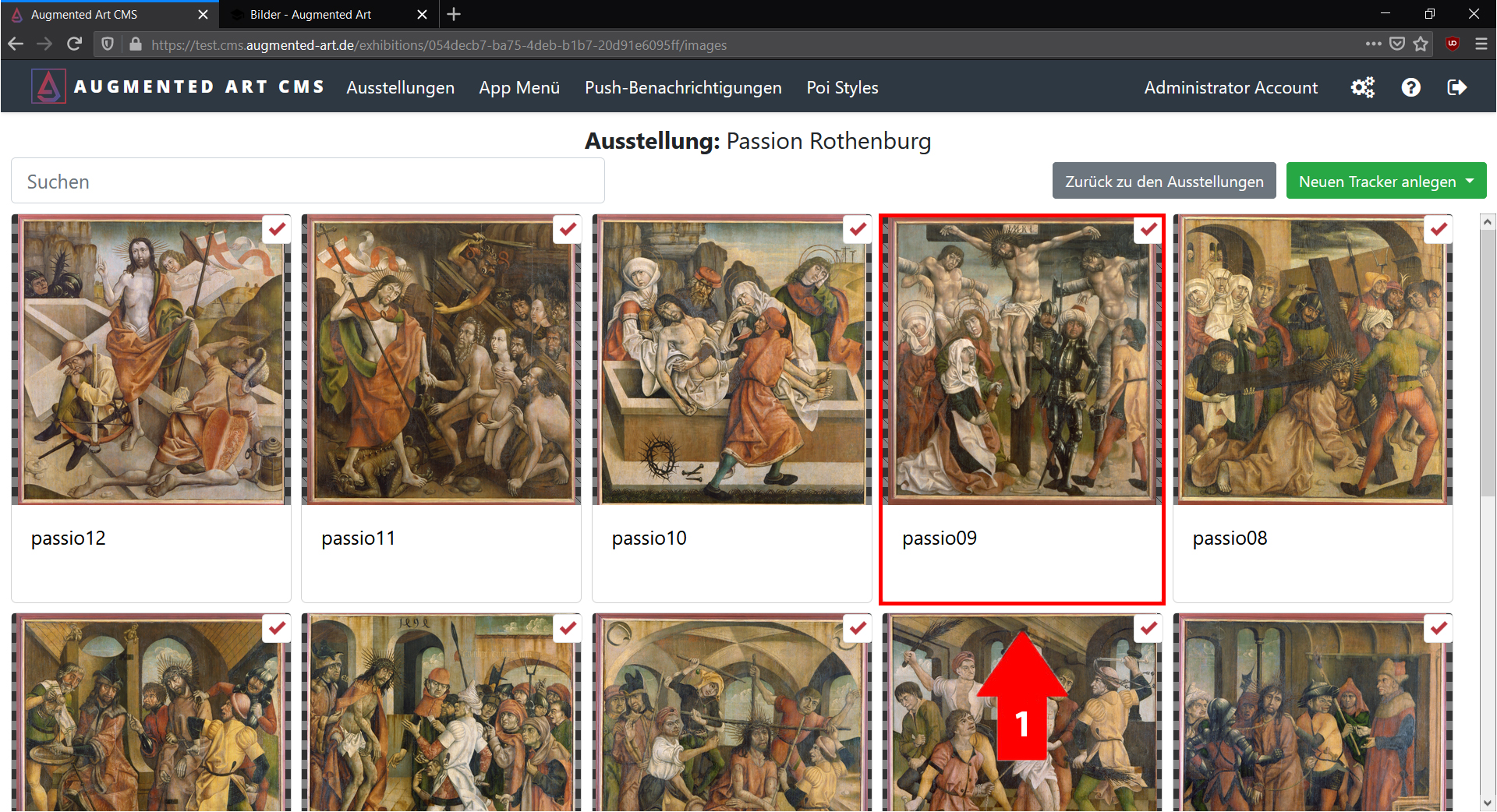Open the page actions three-dots menu
The image size is (1497, 812).
click(x=1373, y=44)
